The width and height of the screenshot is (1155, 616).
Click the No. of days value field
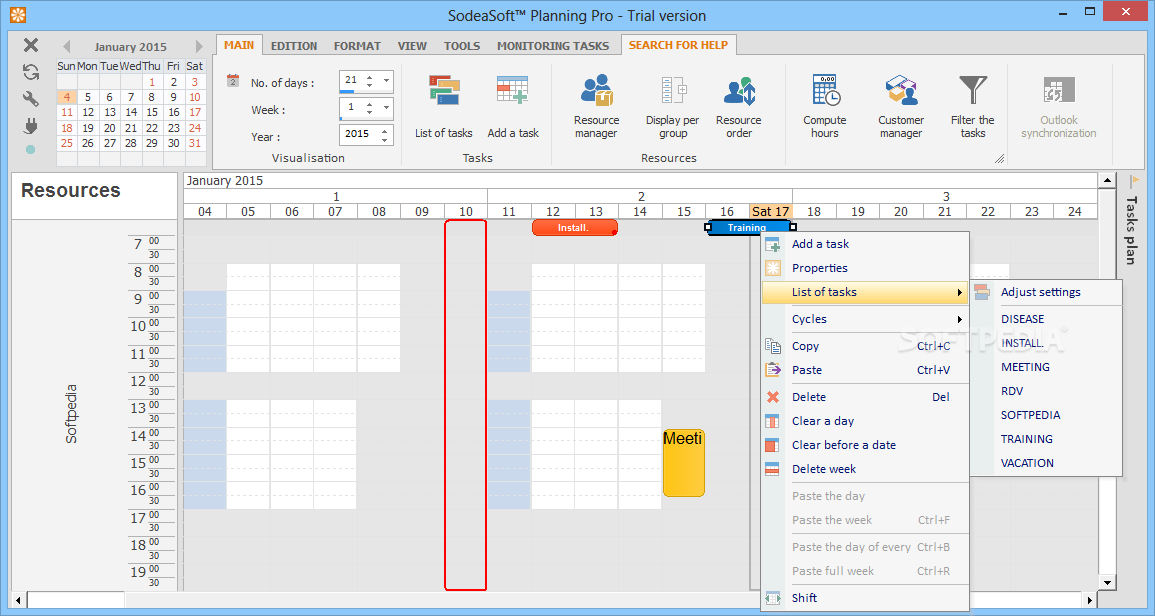coord(352,80)
